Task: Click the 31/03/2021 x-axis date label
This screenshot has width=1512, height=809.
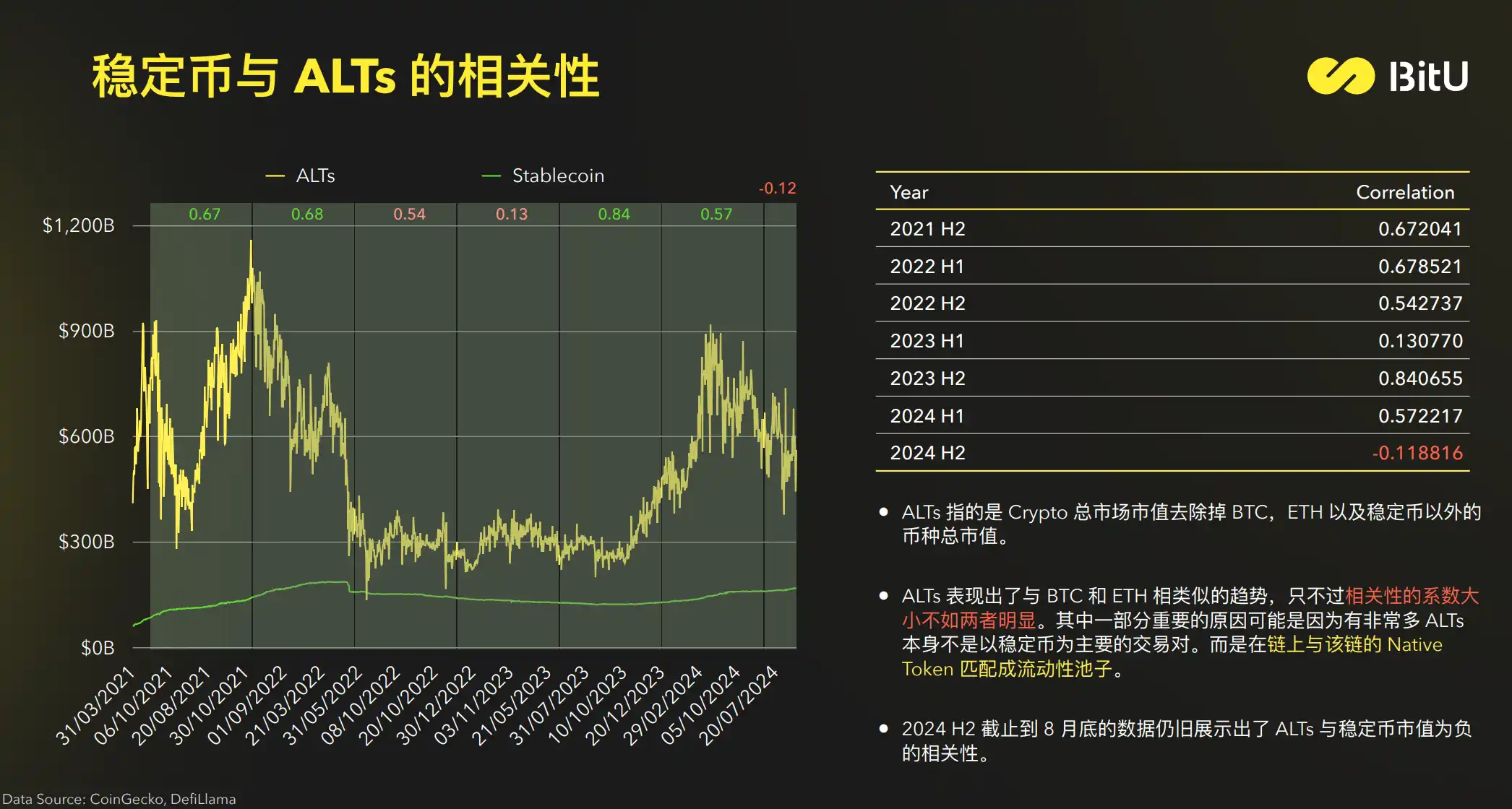Action: [x=96, y=705]
